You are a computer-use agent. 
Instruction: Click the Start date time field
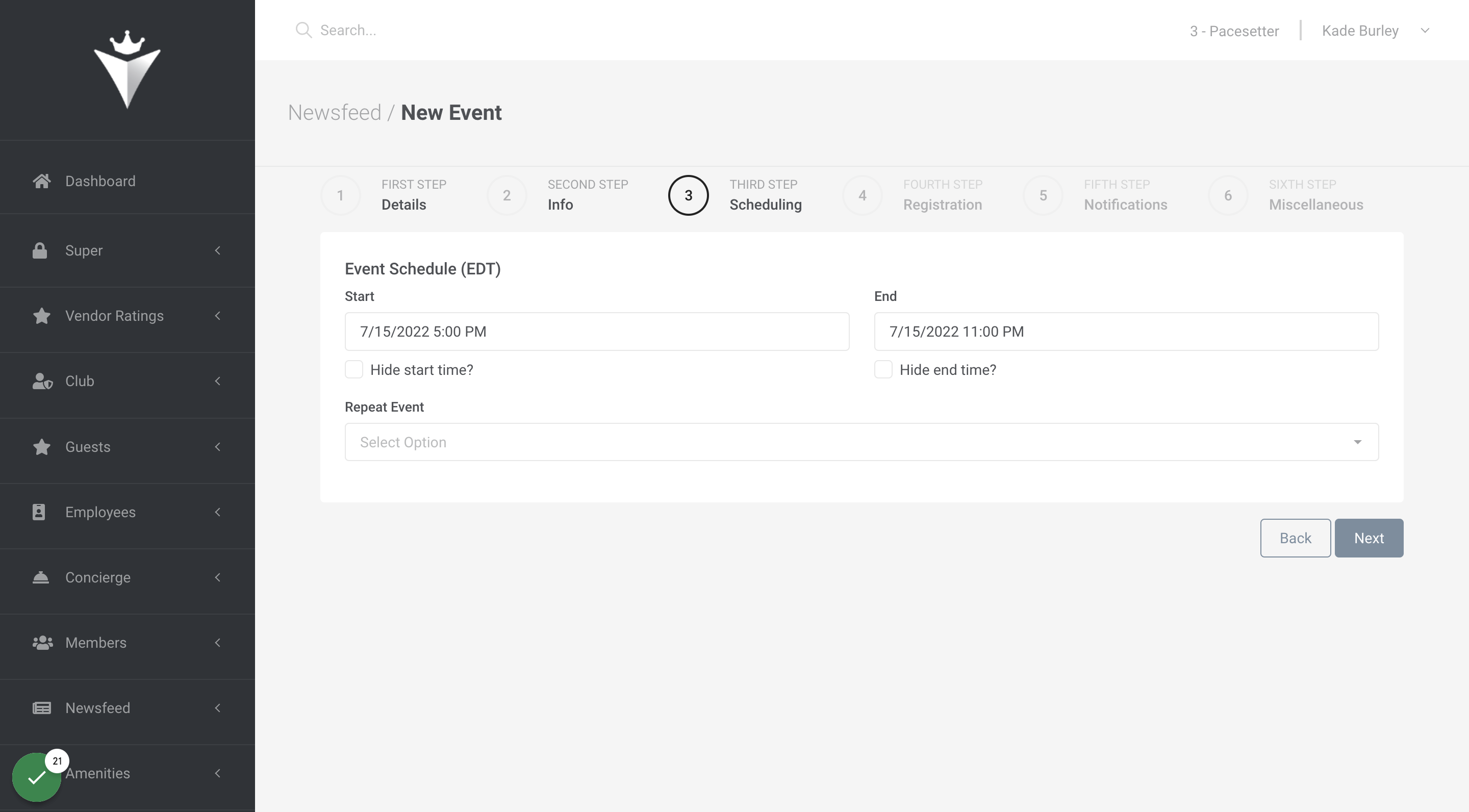point(597,332)
